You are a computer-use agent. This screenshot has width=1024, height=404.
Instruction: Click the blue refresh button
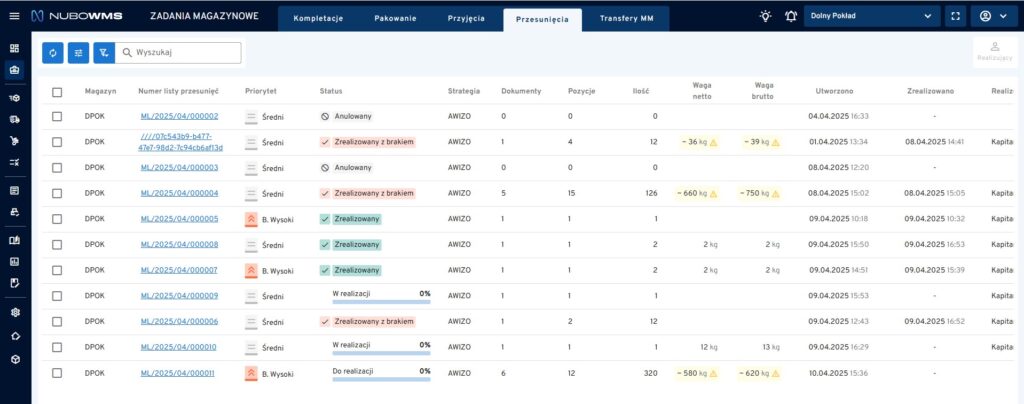(x=53, y=53)
